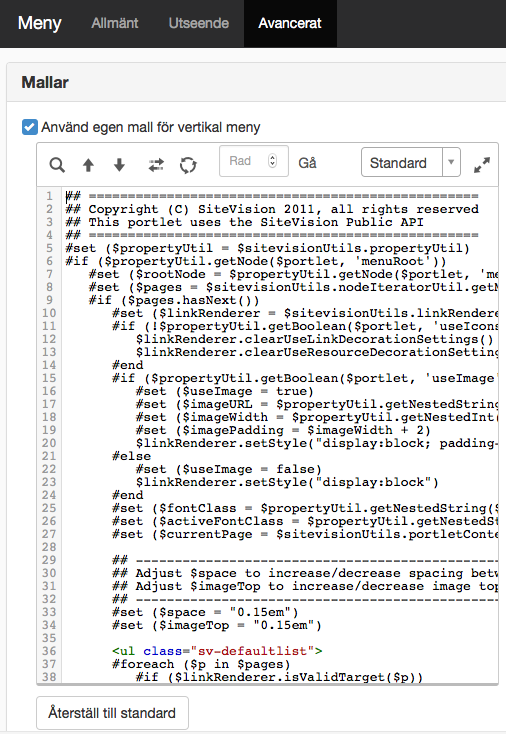Viewport: 506px width, 734px height.
Task: Click the up arrow toolbar icon
Action: point(88,165)
